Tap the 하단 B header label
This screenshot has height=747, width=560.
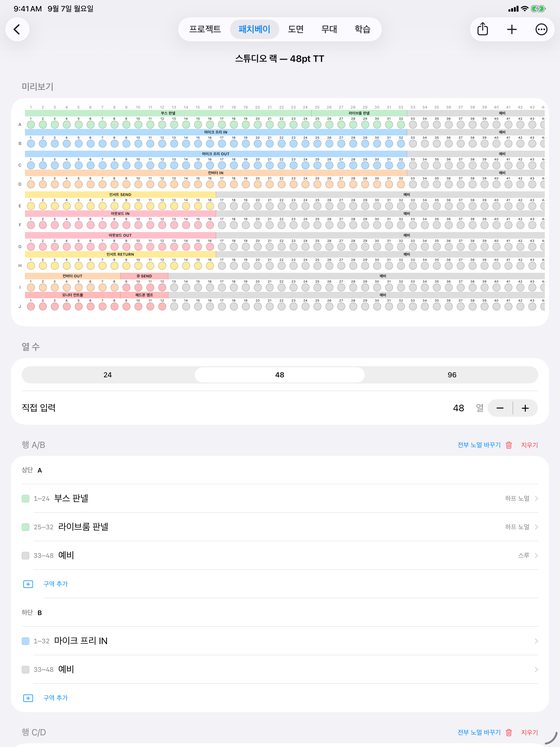click(32, 613)
